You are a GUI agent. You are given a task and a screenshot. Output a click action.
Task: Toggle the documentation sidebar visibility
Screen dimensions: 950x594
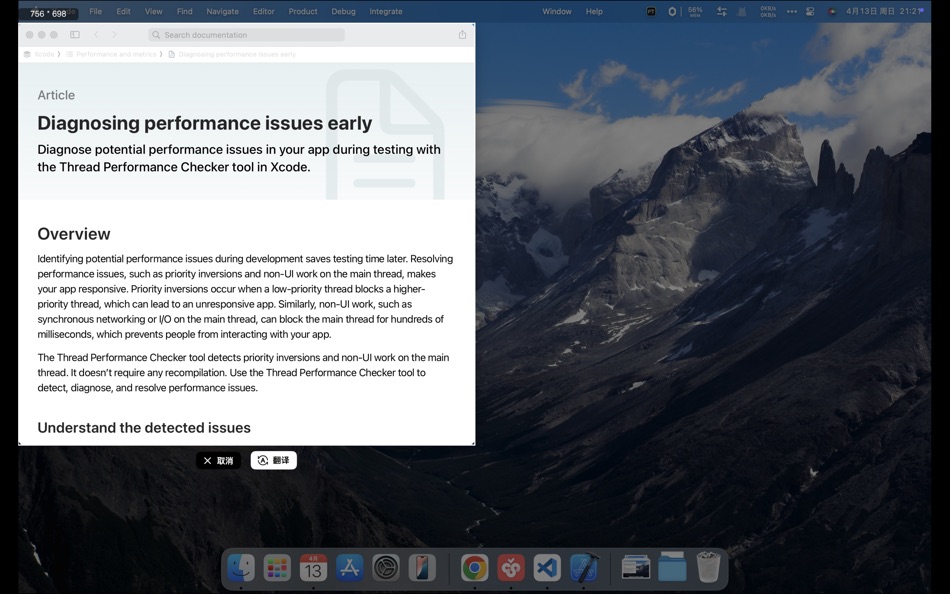point(74,33)
